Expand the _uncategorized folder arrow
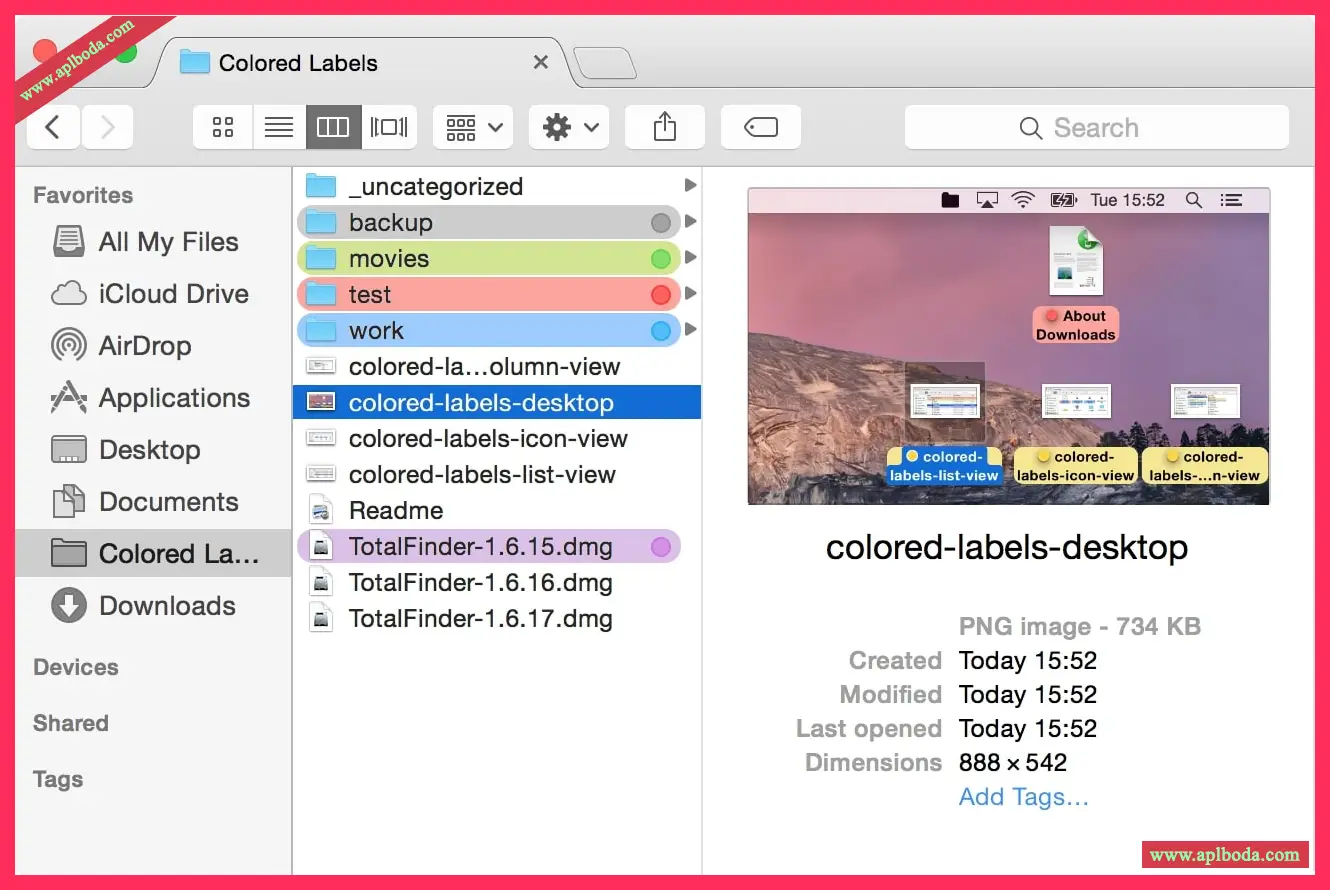The image size is (1330, 890). tap(690, 186)
